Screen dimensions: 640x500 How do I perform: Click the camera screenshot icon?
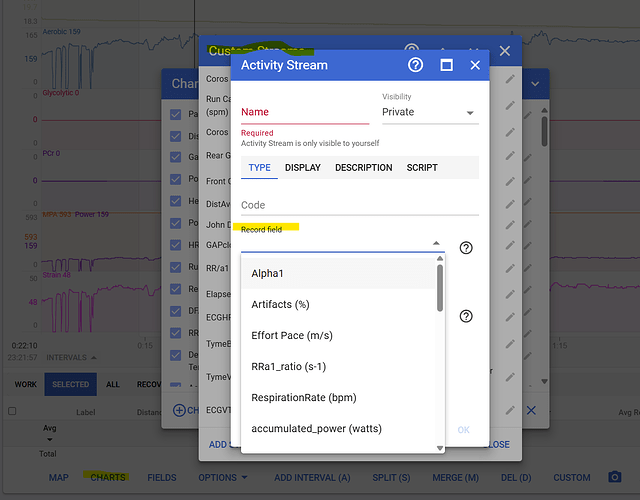point(614,477)
